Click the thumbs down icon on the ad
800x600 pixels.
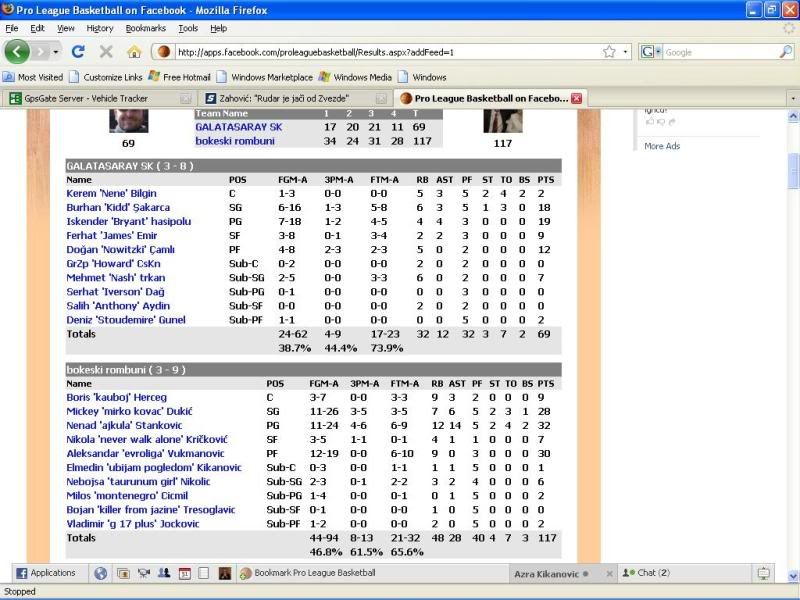(661, 121)
